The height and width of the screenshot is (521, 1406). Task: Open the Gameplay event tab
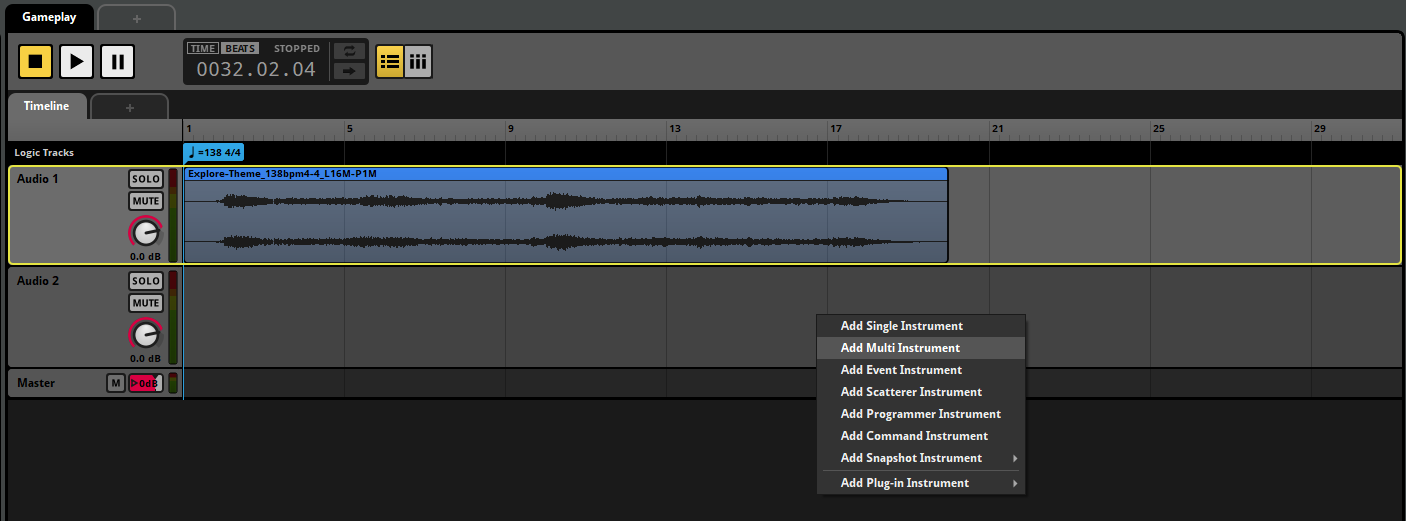click(x=50, y=17)
